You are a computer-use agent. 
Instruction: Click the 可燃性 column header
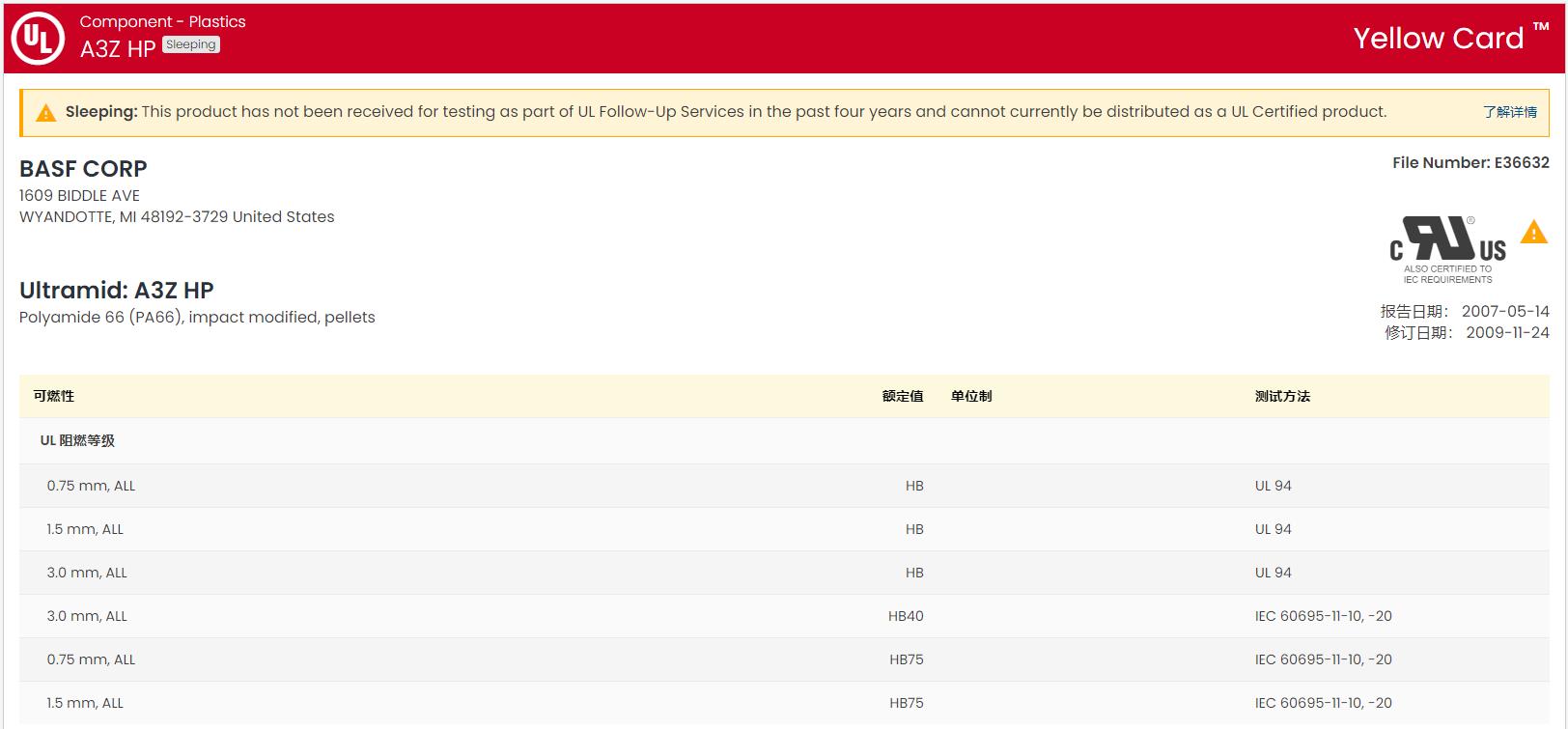pos(54,396)
